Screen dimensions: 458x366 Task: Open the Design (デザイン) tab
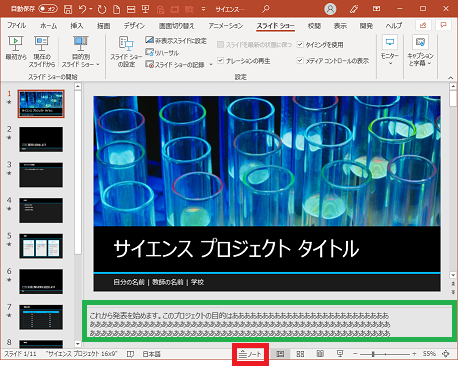(x=134, y=25)
